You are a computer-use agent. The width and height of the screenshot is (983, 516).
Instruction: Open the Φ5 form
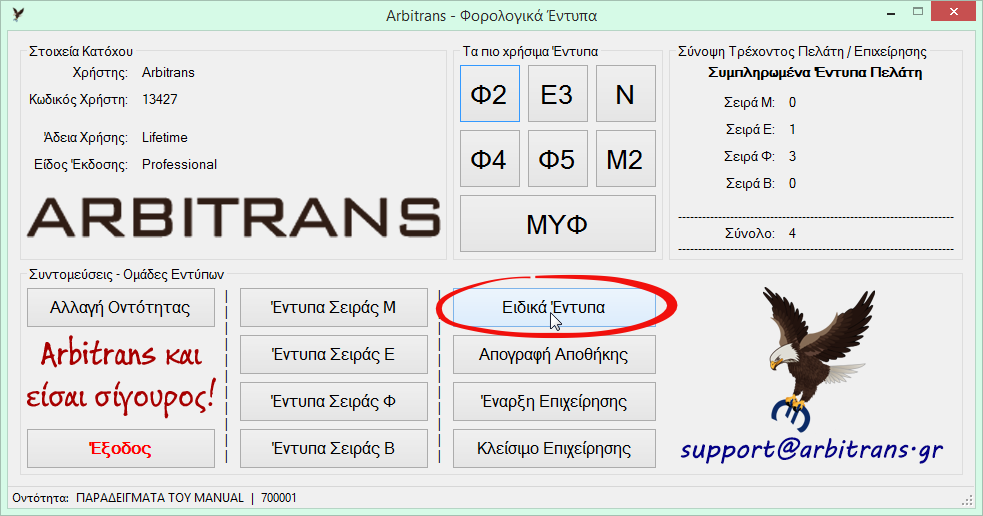[x=557, y=159]
